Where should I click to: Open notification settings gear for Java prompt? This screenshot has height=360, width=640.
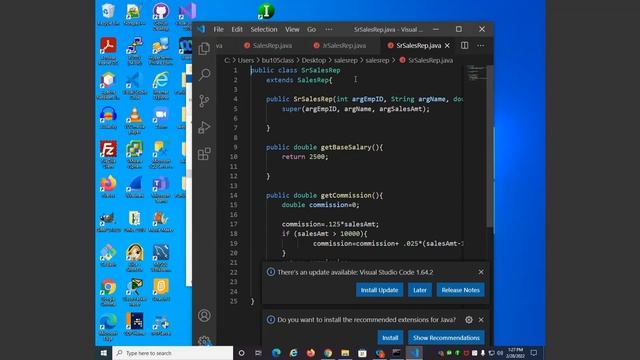coord(469,320)
